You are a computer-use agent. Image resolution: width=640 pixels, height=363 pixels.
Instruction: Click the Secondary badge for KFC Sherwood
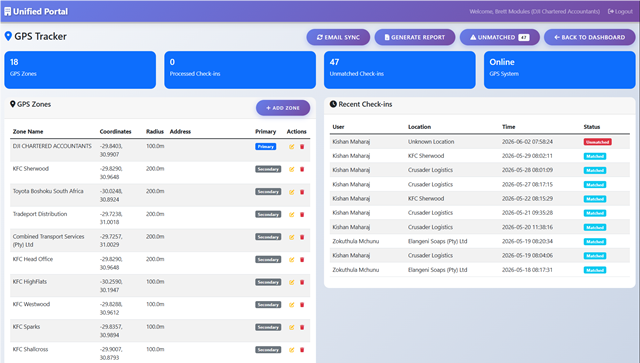268,169
